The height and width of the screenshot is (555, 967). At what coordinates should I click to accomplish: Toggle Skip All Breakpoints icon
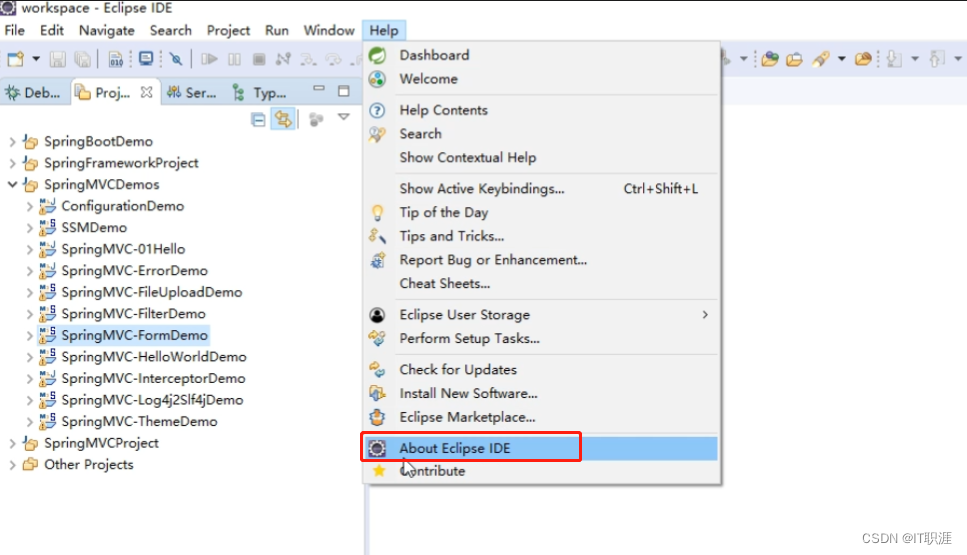(x=176, y=59)
